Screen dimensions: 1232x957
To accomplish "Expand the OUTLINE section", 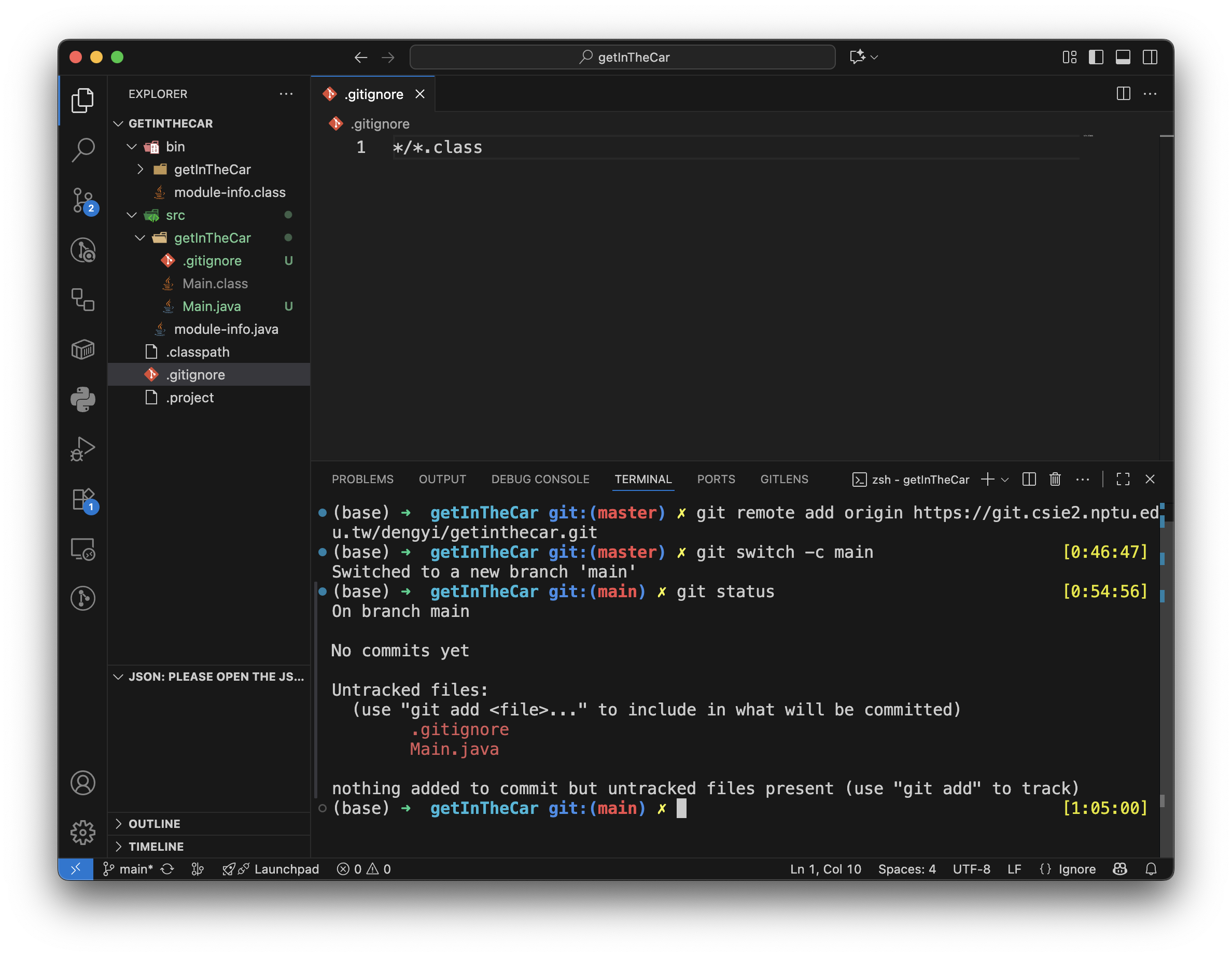I will tap(154, 823).
